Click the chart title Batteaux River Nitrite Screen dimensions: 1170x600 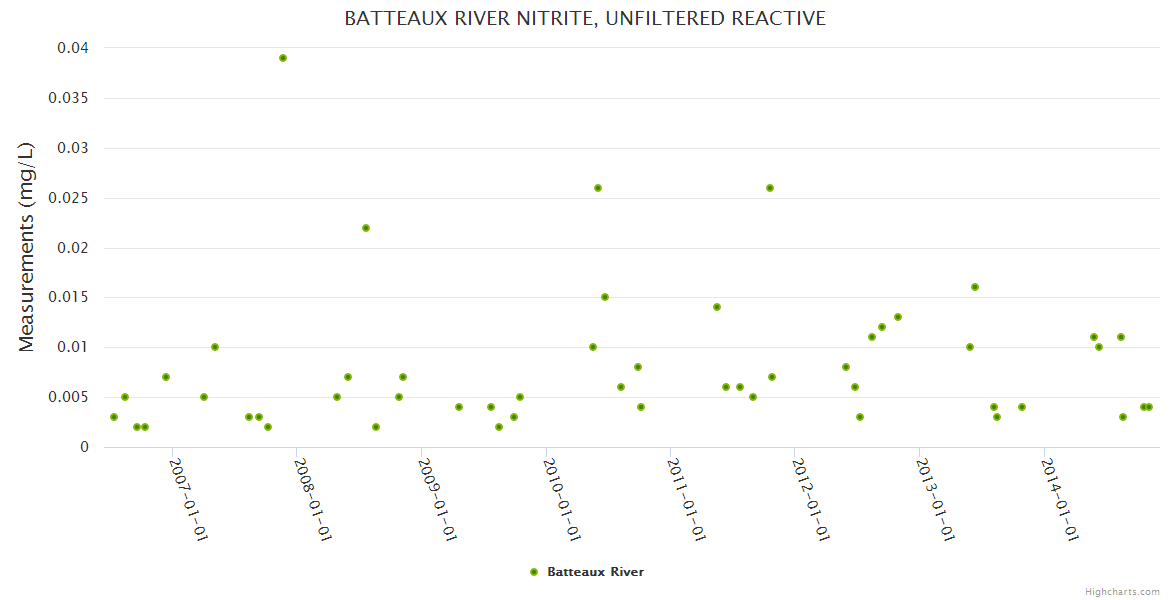pyautogui.click(x=585, y=19)
